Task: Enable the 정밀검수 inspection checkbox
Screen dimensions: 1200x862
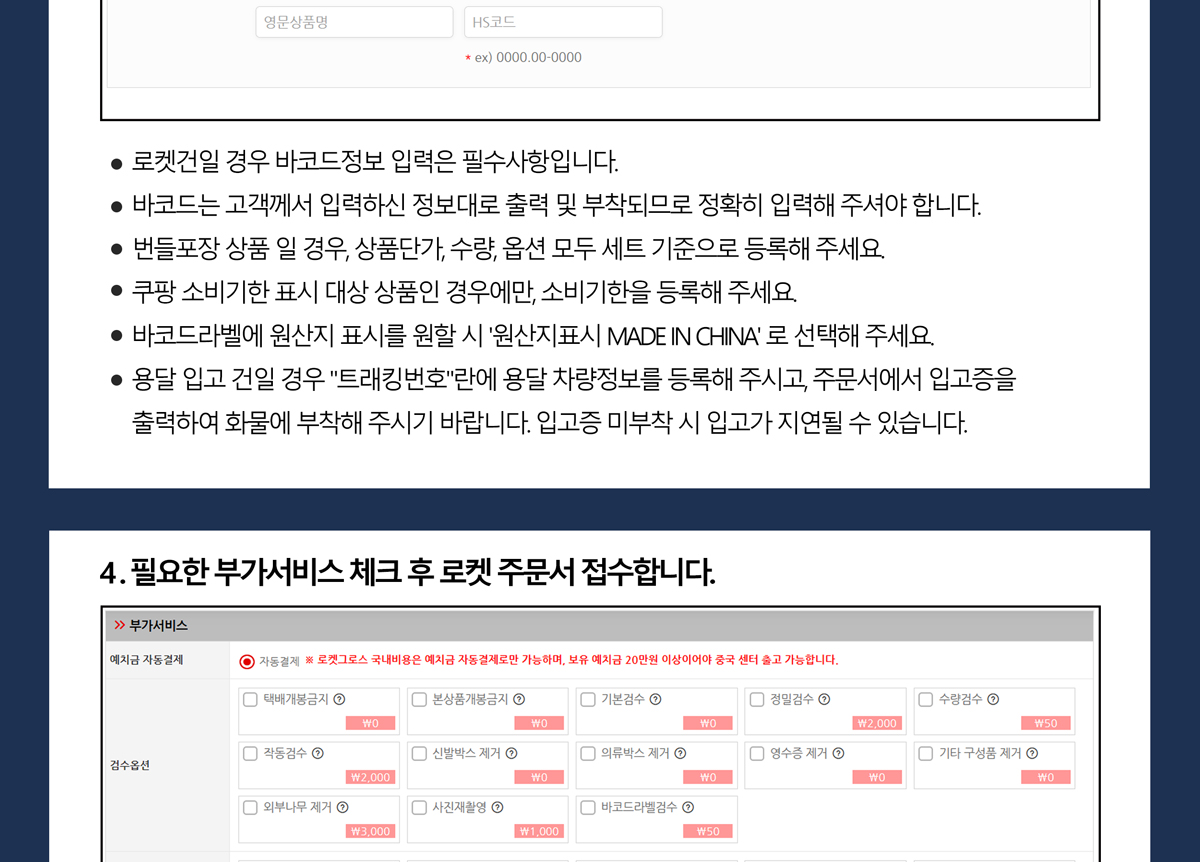Action: point(757,700)
